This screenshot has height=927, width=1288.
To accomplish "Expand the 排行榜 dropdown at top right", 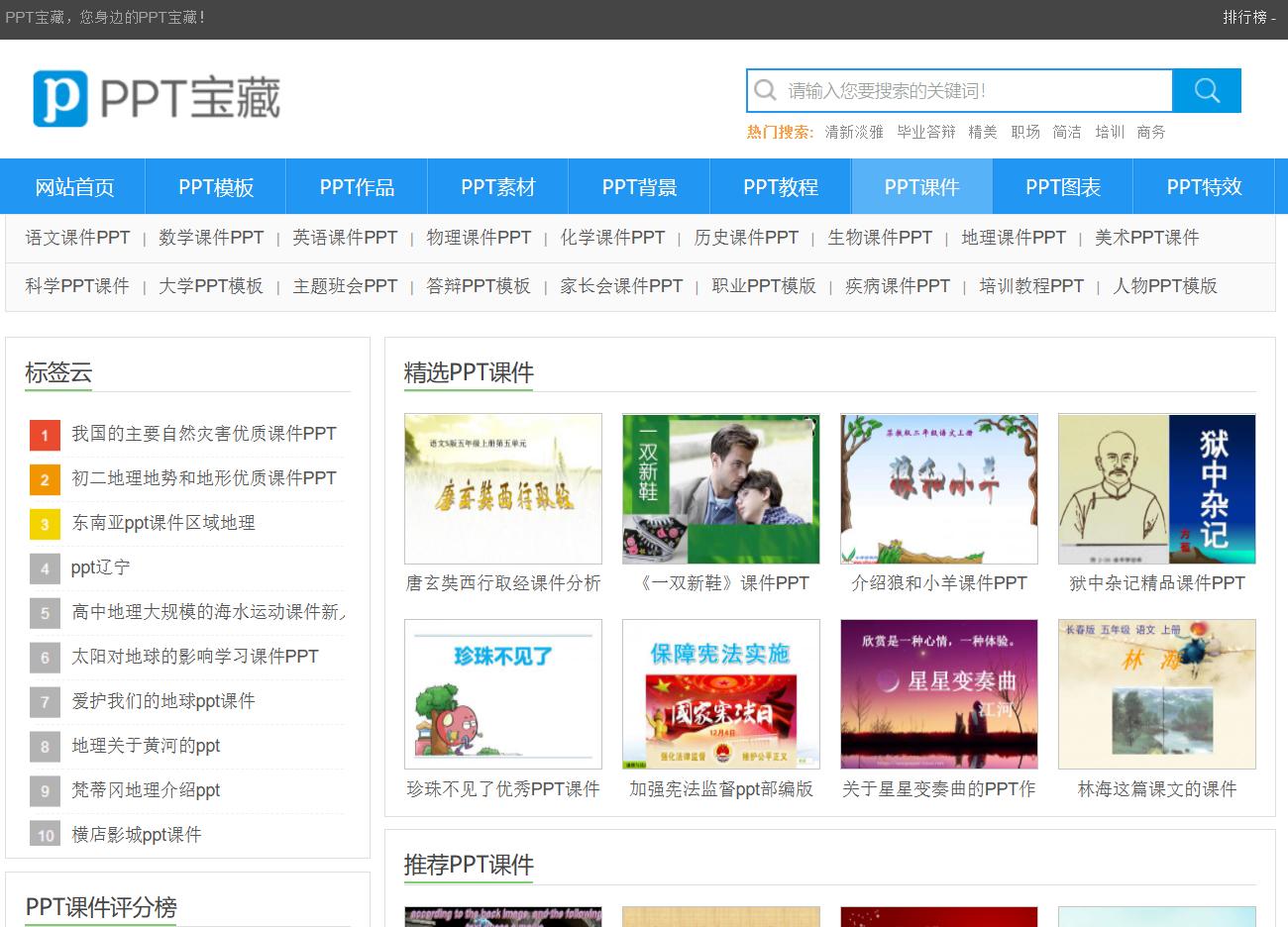I will [x=1246, y=18].
